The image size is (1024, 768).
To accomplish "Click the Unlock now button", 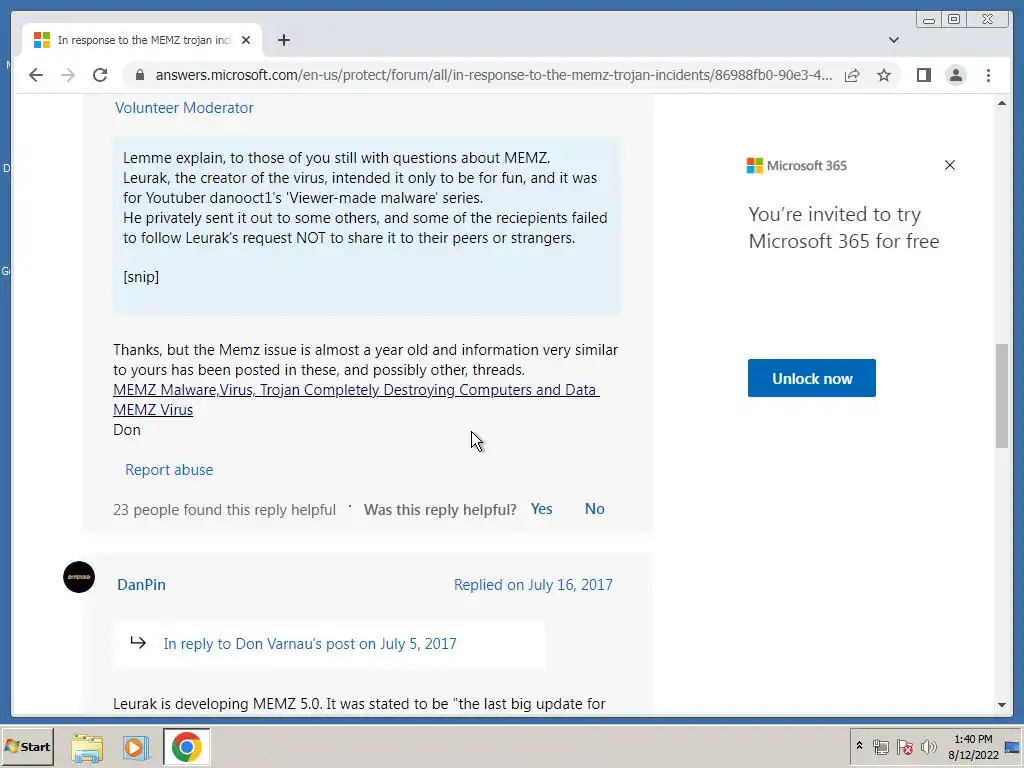I will pyautogui.click(x=812, y=378).
